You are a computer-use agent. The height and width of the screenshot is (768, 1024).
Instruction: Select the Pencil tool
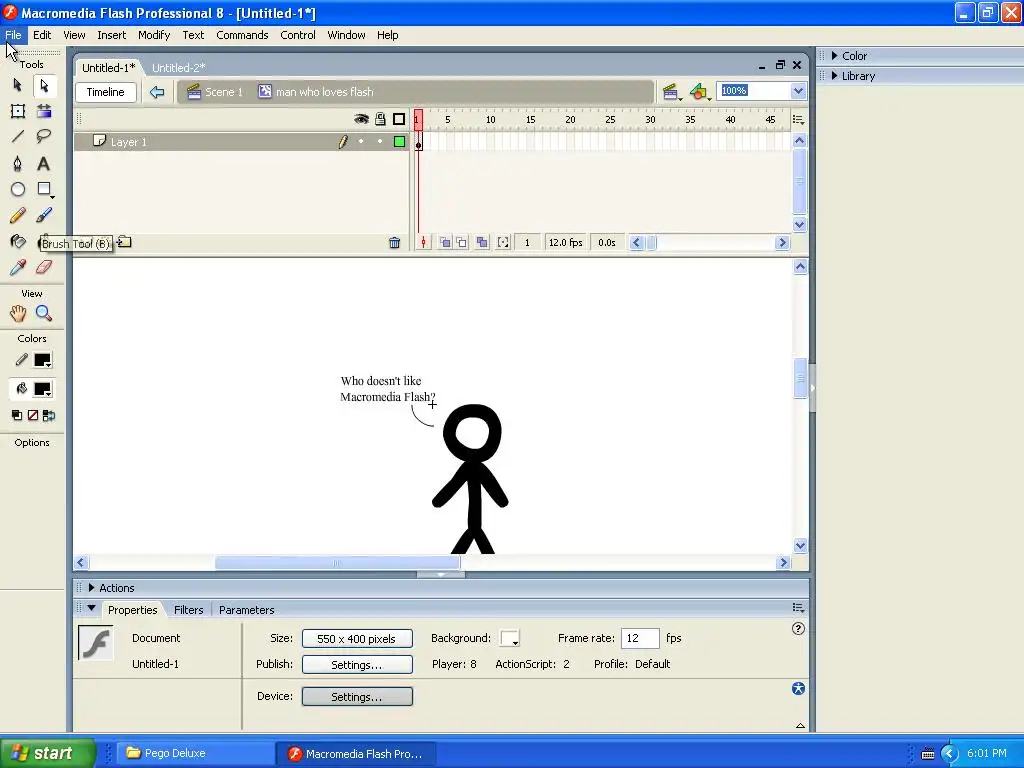18,216
